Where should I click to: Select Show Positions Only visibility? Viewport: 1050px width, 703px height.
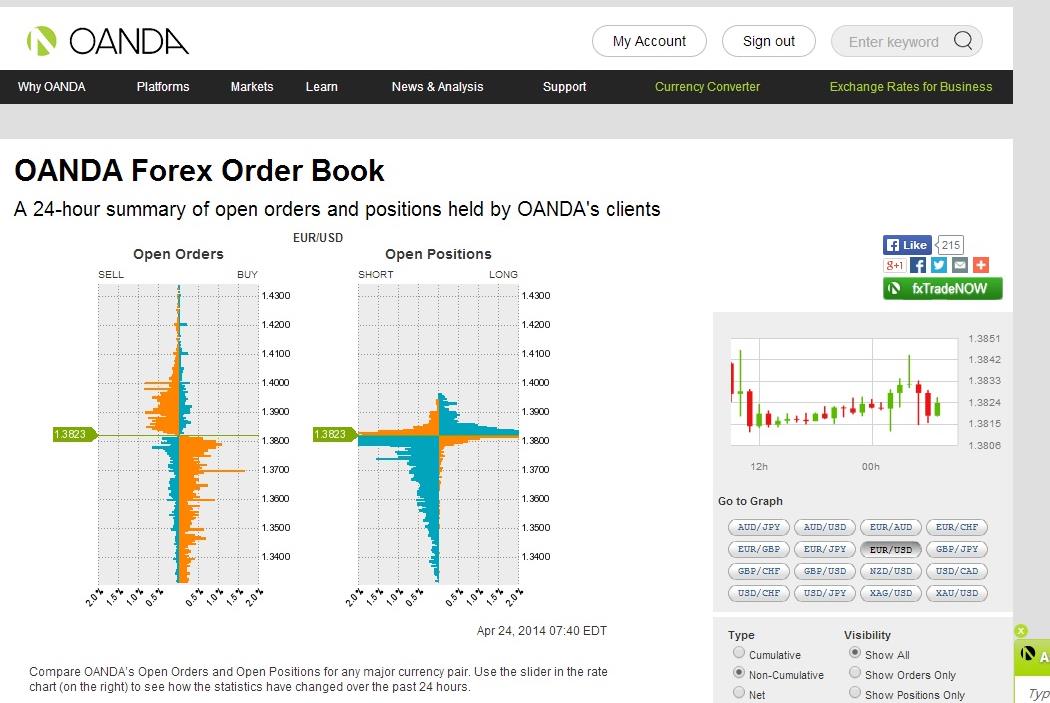coord(854,692)
